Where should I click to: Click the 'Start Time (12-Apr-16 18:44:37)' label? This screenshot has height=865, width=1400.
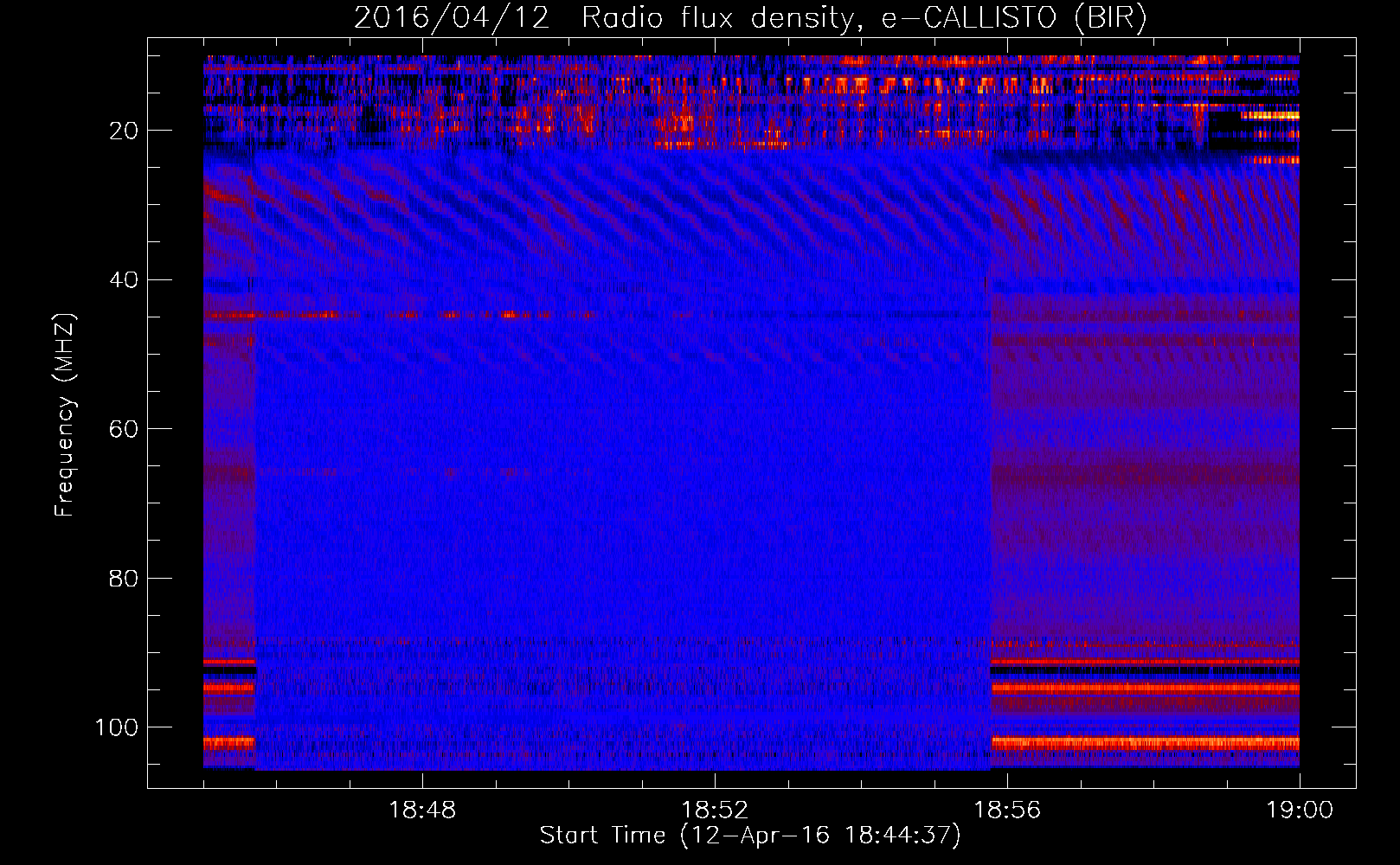click(x=750, y=835)
